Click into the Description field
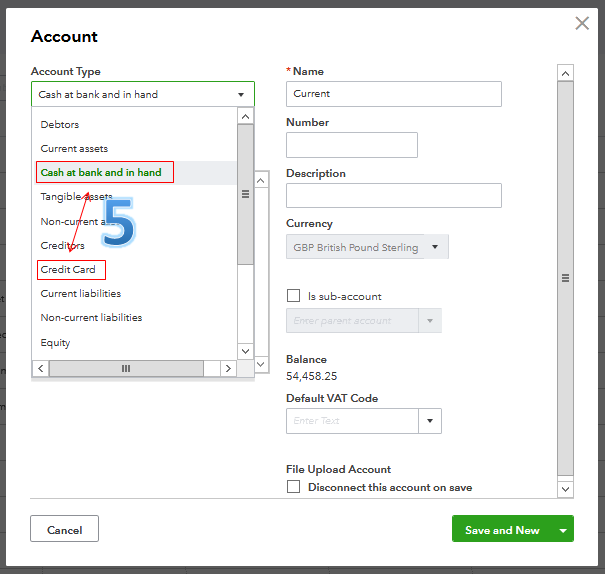Viewport: 605px width, 574px height. click(393, 195)
